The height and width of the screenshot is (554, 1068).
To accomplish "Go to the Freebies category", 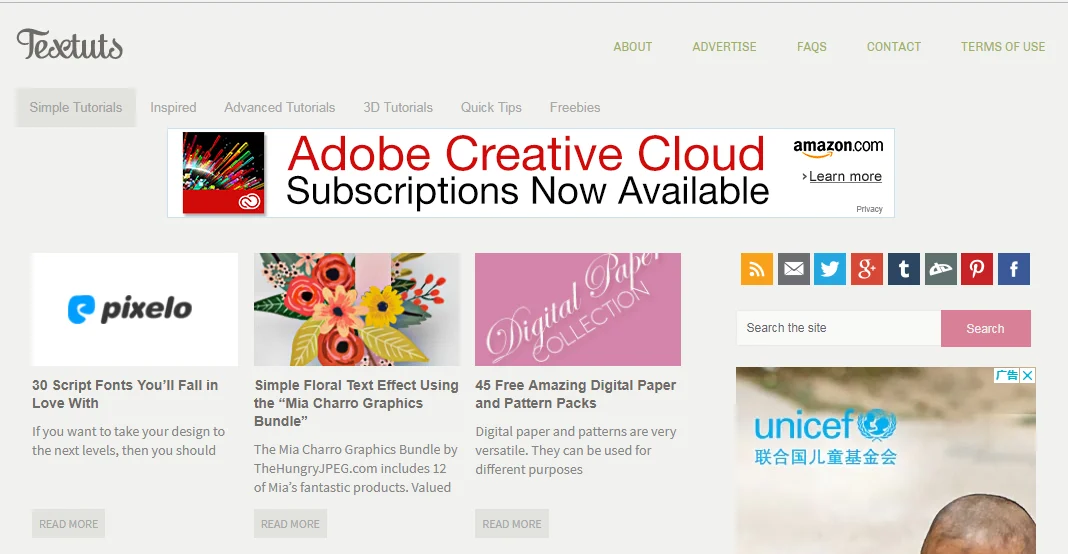I will 575,108.
